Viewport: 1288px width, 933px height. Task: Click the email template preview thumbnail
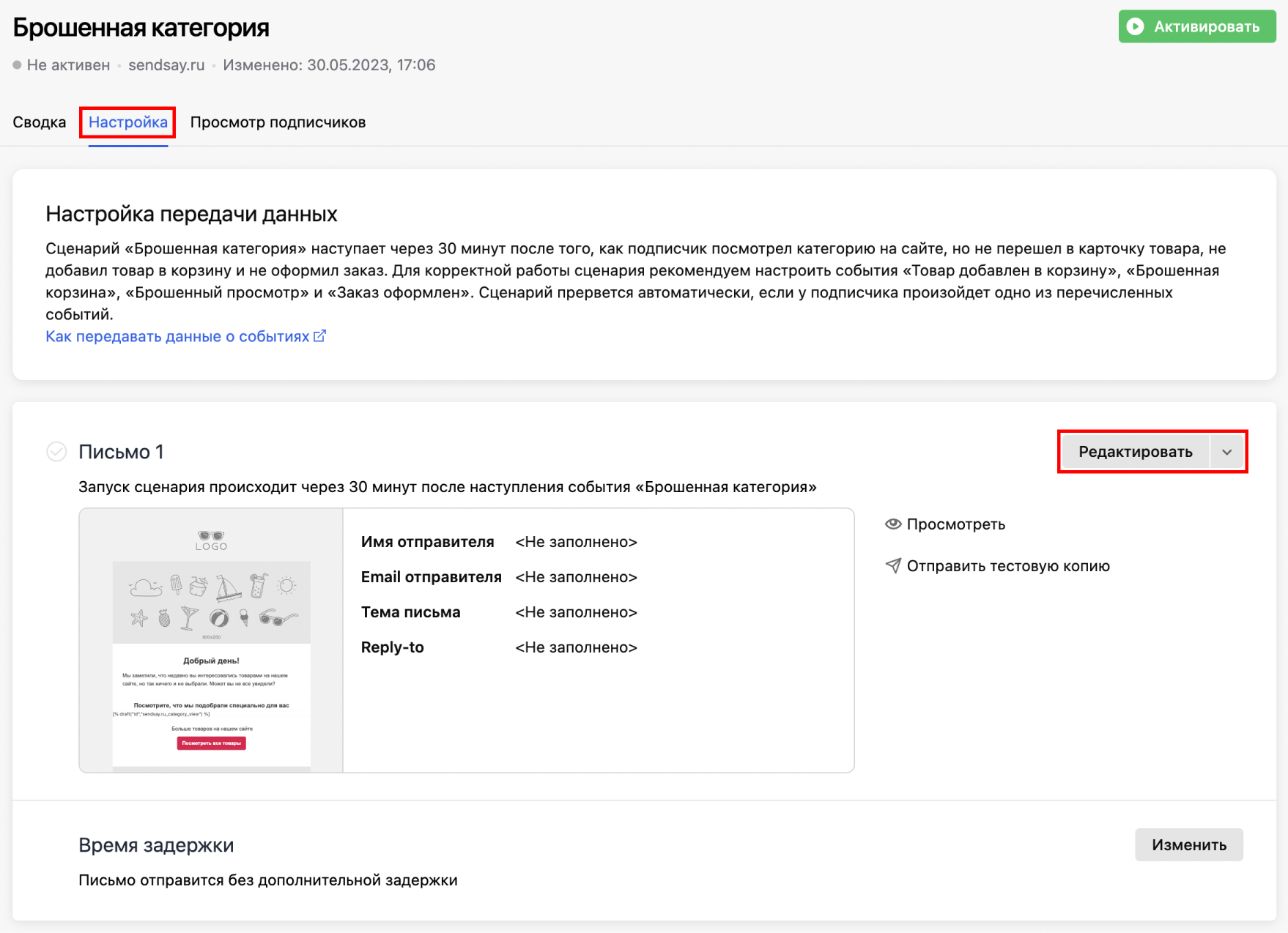click(211, 641)
